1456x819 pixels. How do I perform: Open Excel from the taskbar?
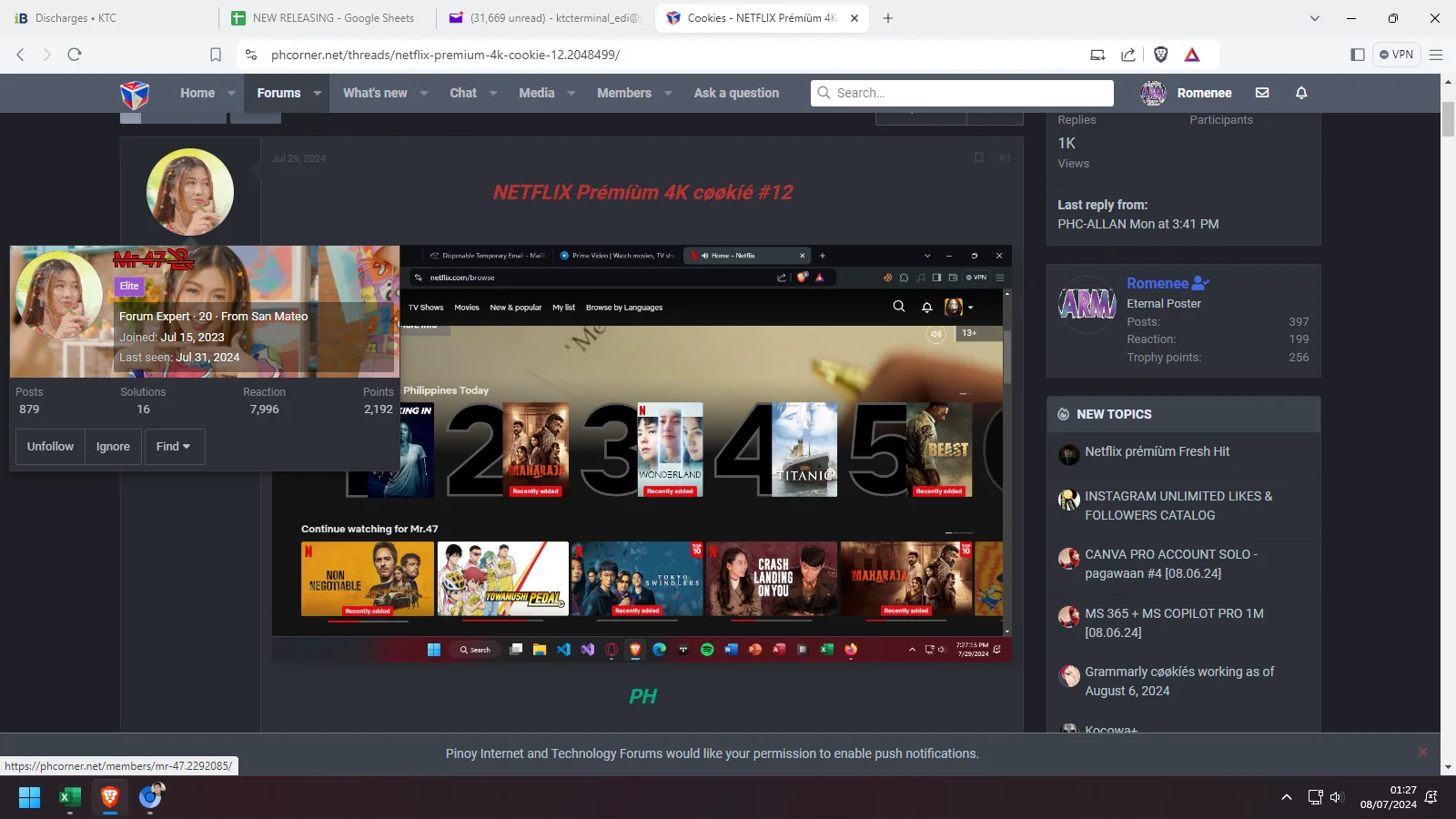click(70, 797)
